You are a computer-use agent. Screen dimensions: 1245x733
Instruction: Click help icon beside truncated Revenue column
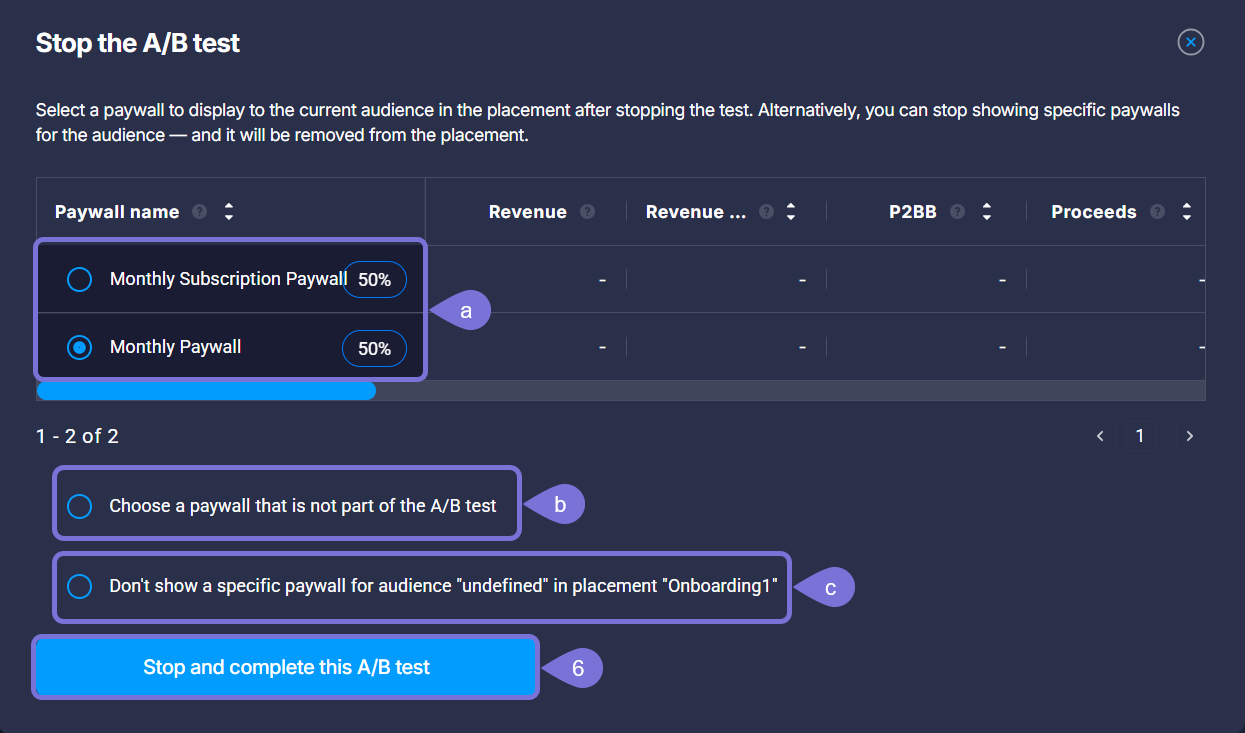(x=766, y=212)
